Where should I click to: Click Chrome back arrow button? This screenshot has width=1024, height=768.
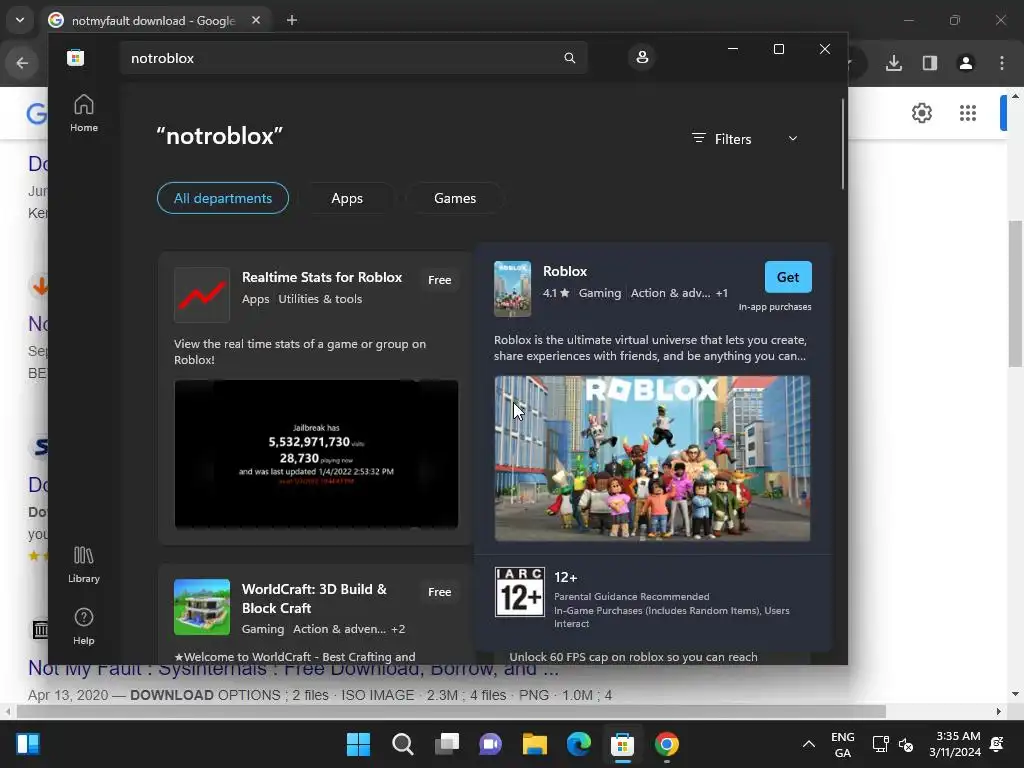(x=22, y=63)
